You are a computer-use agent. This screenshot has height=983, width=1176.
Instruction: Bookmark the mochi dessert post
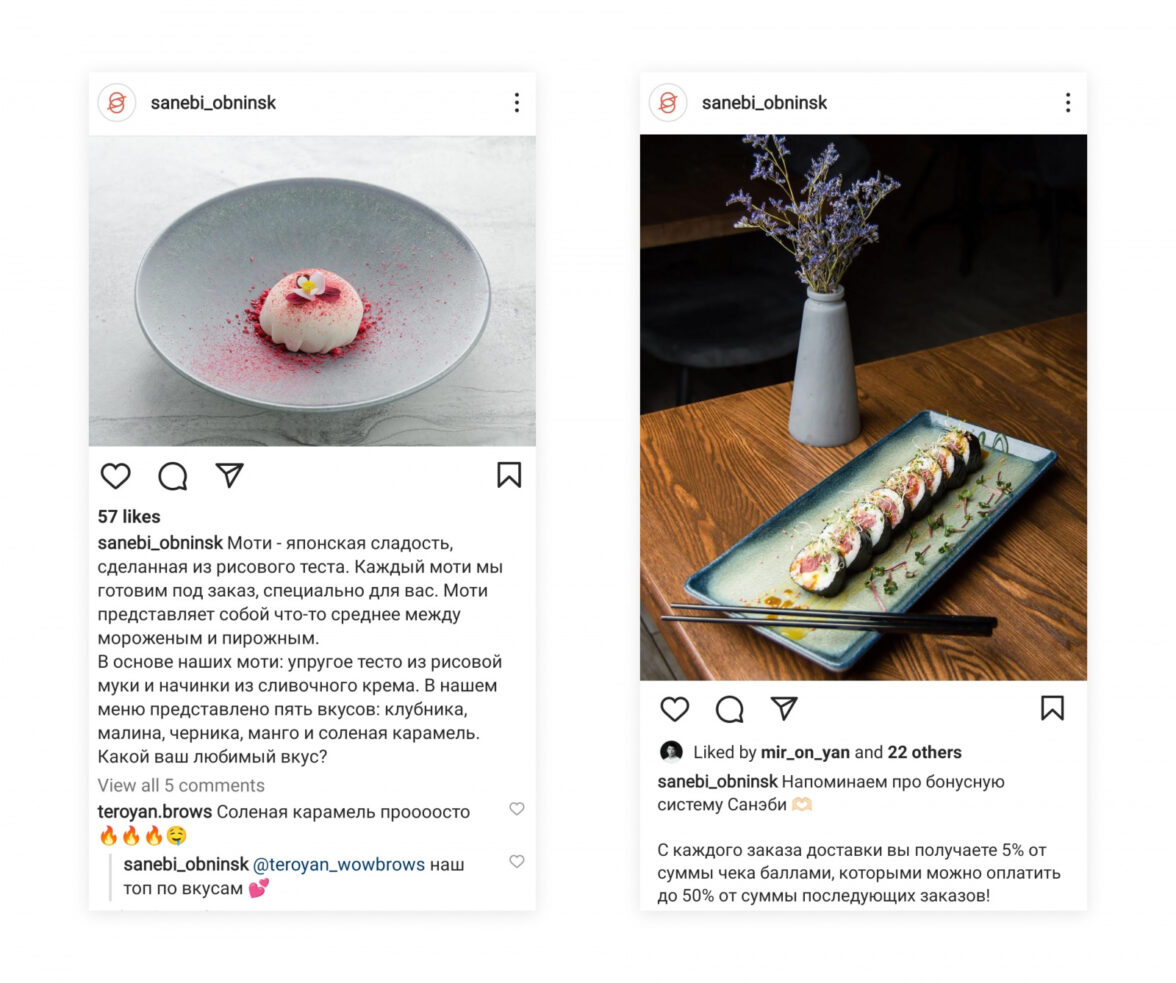point(509,475)
